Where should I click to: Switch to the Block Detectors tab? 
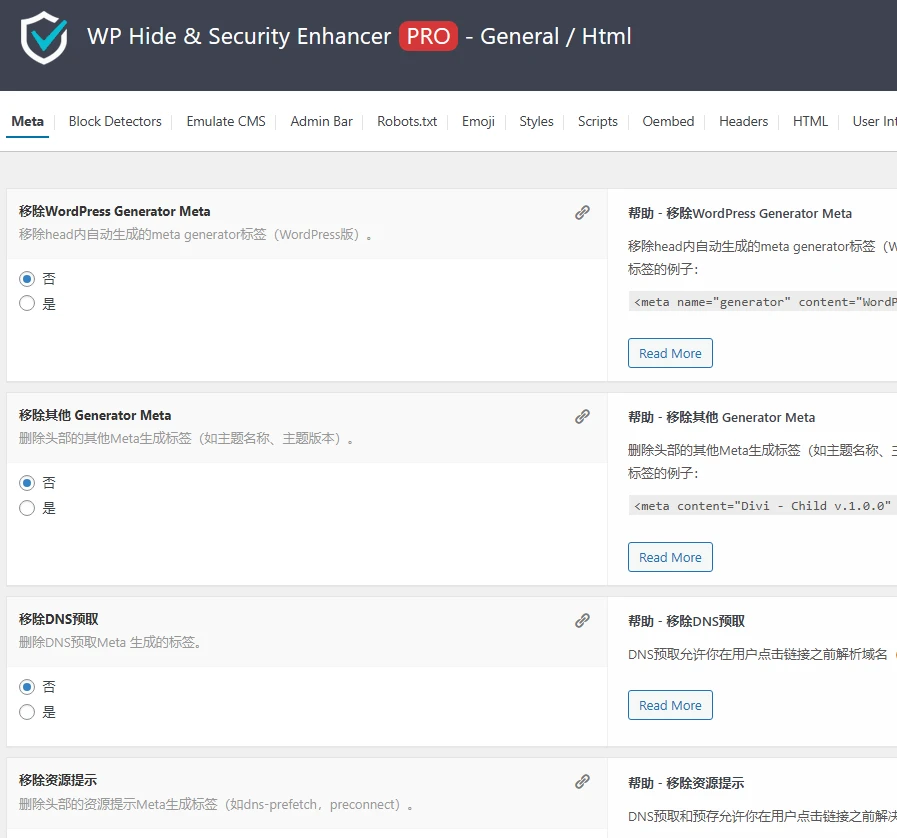(x=114, y=121)
